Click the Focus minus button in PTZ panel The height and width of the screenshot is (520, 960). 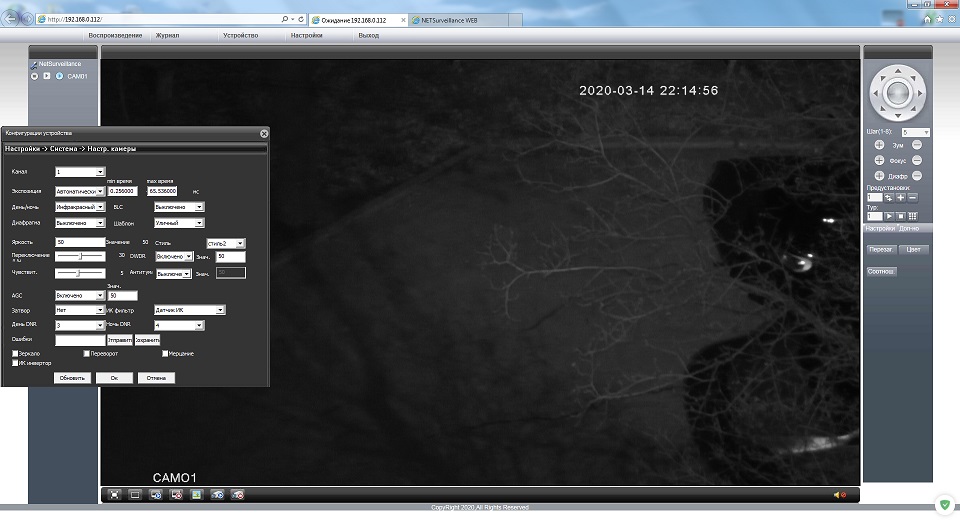pos(917,160)
